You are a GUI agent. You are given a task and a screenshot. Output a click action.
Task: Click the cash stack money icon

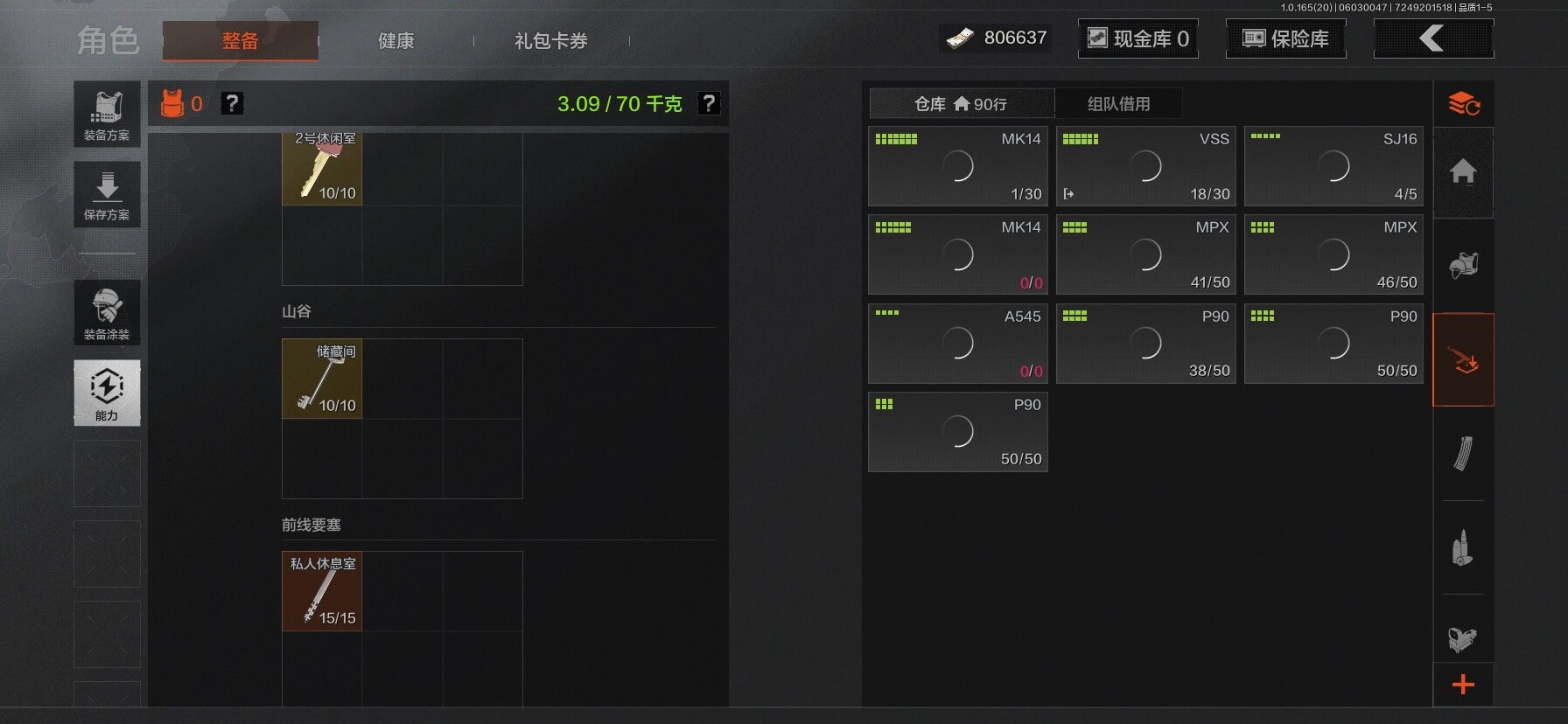click(960, 38)
